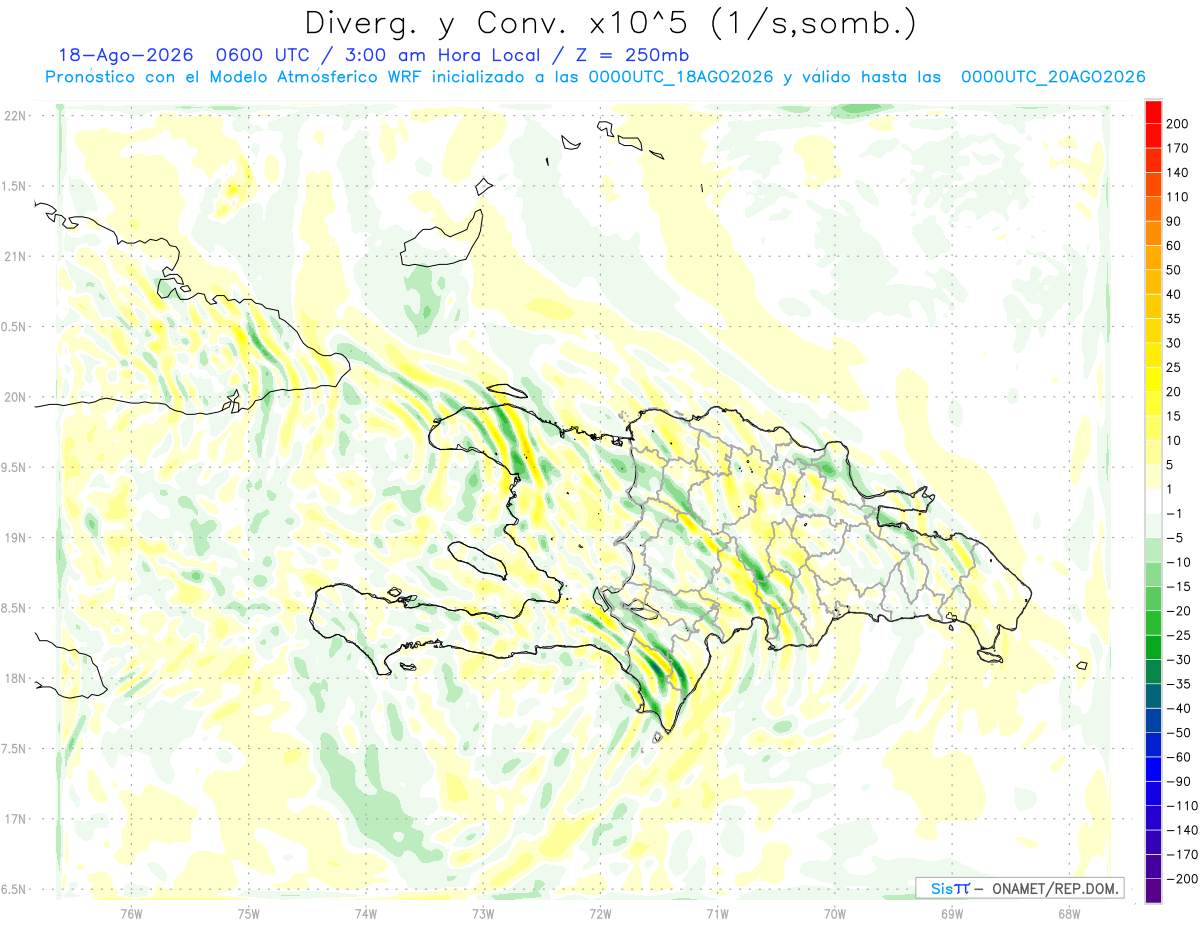1200x927 pixels.
Task: Click the 18N latitude label
Action: click(x=15, y=678)
